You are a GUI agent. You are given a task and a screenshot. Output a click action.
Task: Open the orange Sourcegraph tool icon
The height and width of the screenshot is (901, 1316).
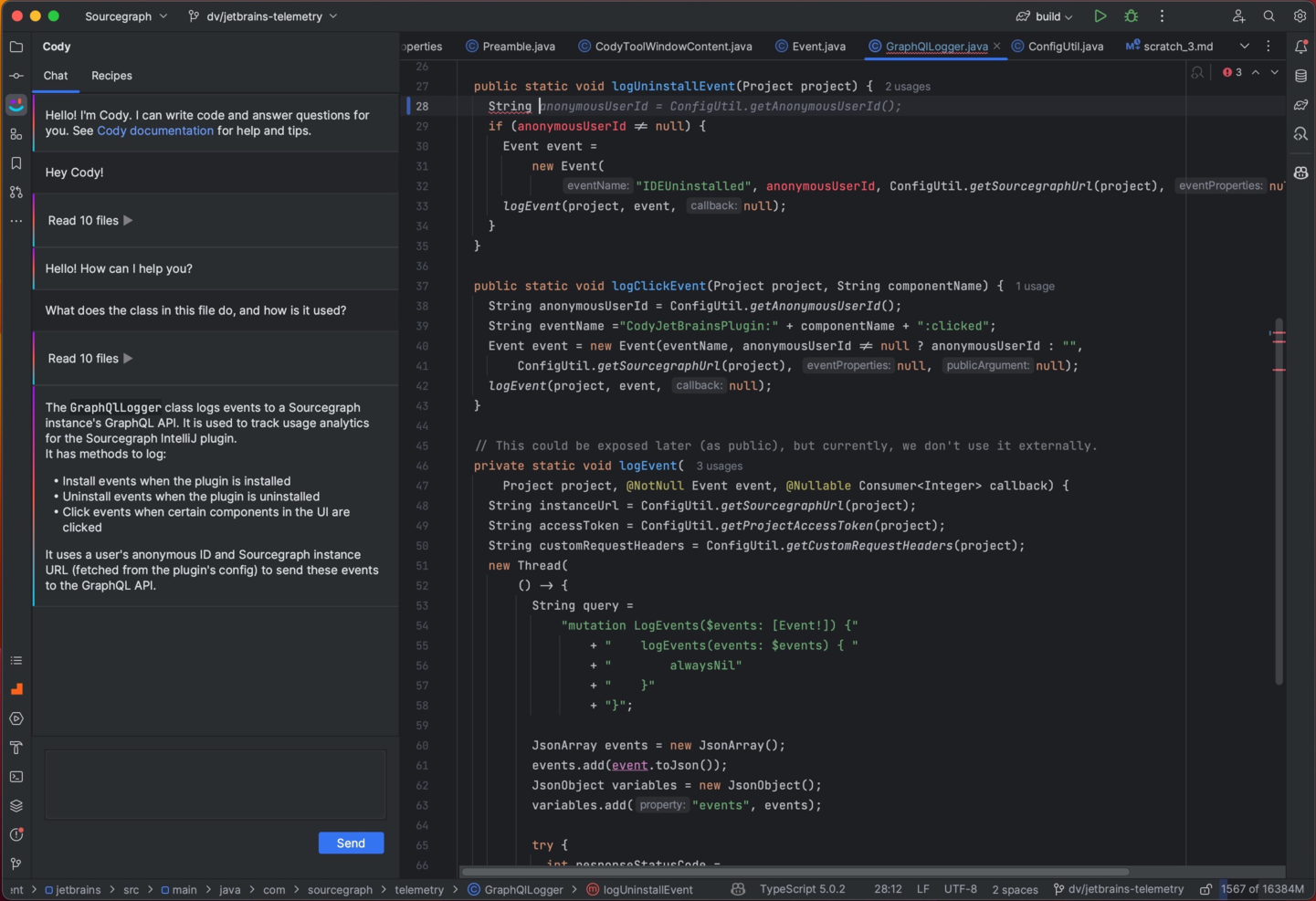click(x=16, y=689)
